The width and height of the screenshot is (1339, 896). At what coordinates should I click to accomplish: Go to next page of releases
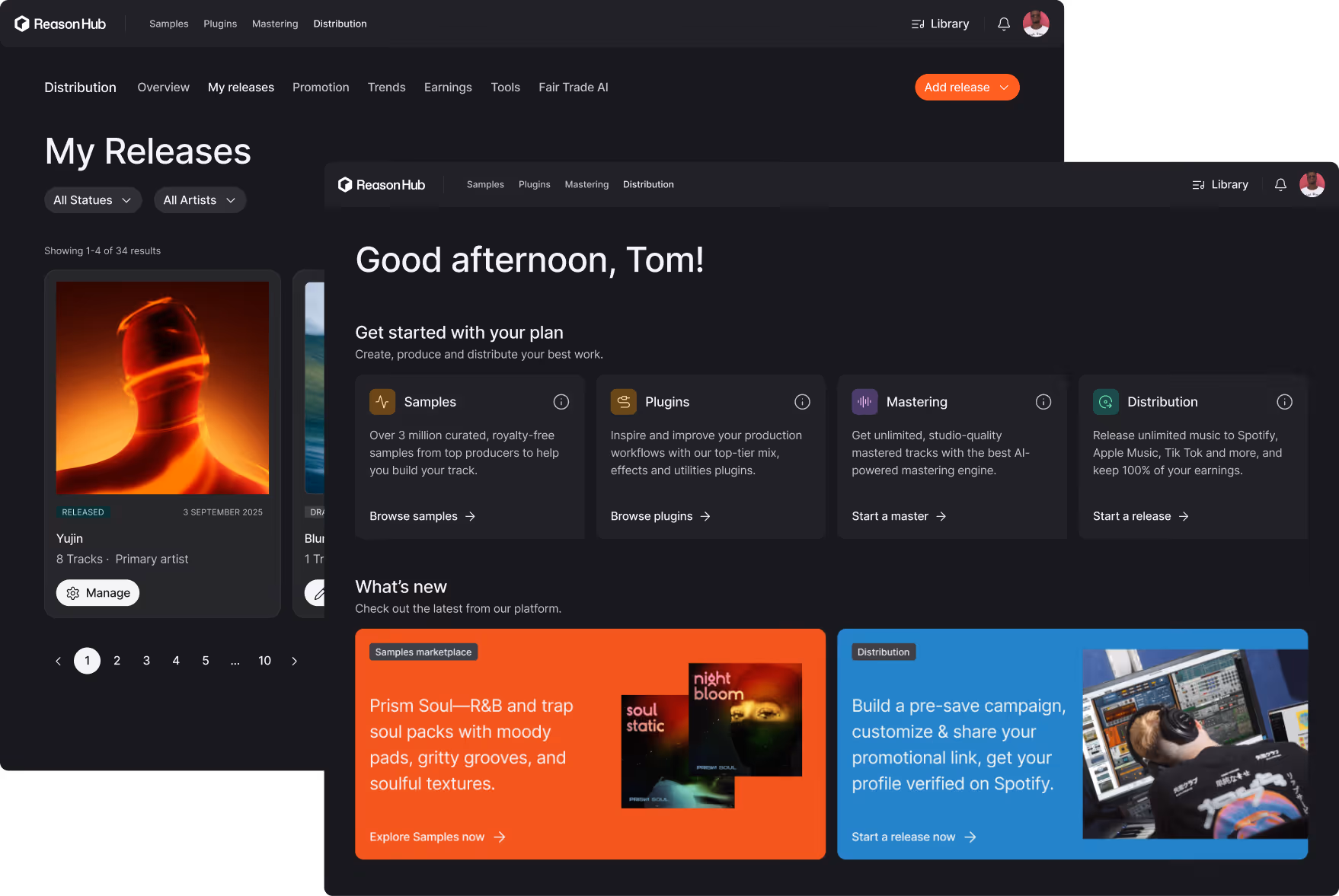point(295,661)
